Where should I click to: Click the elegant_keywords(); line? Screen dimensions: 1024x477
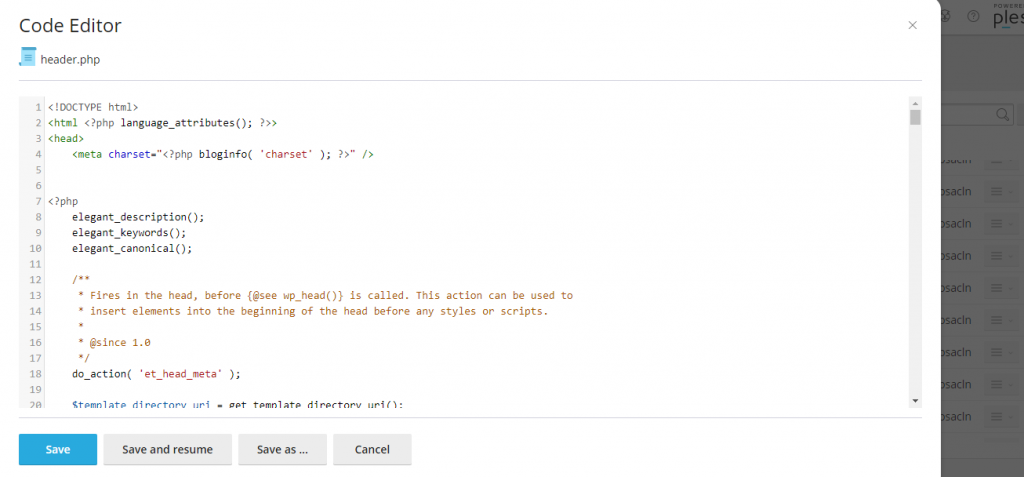[x=129, y=233]
